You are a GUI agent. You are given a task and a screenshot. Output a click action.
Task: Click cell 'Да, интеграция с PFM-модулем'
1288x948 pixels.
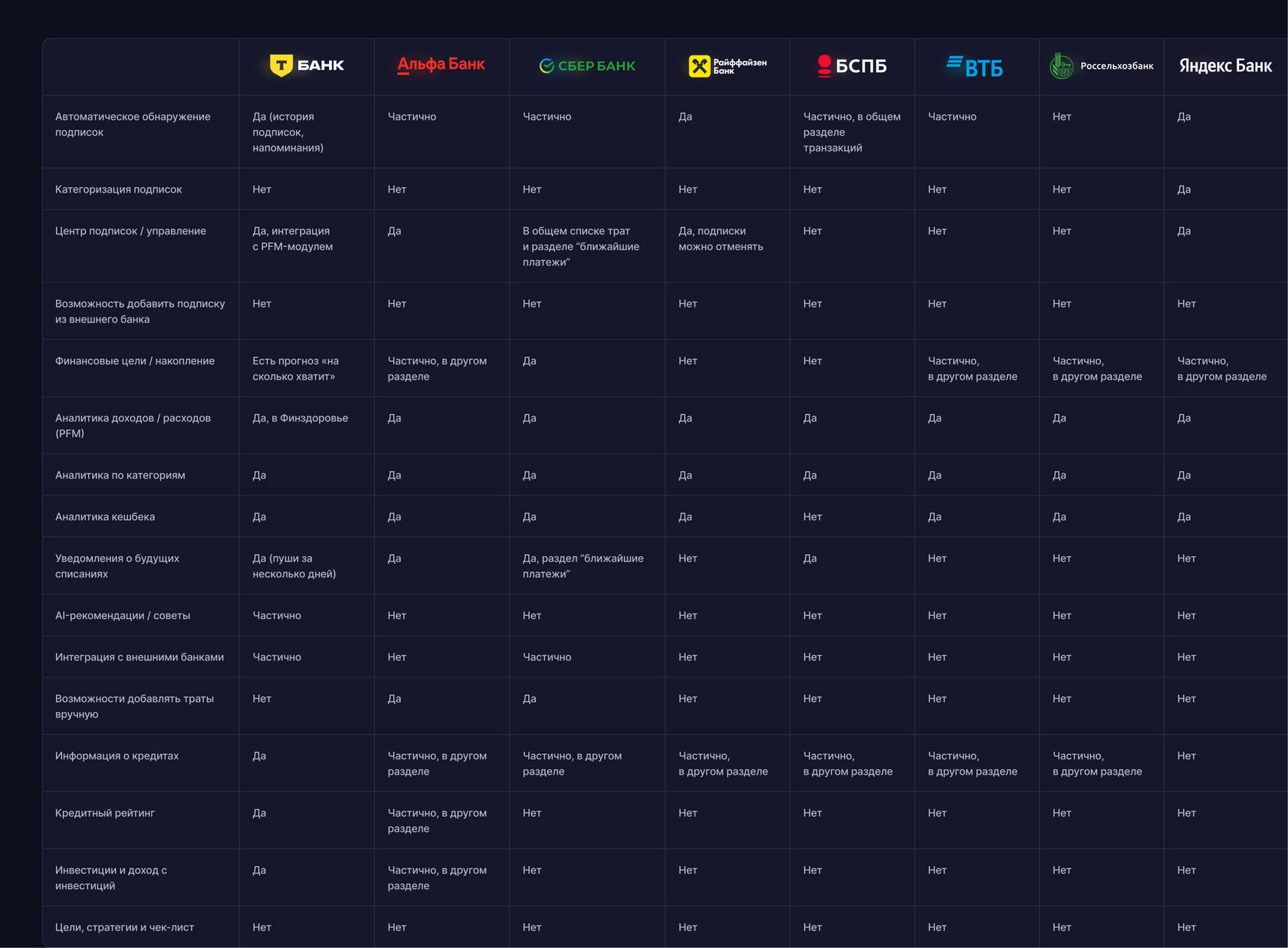(x=293, y=239)
